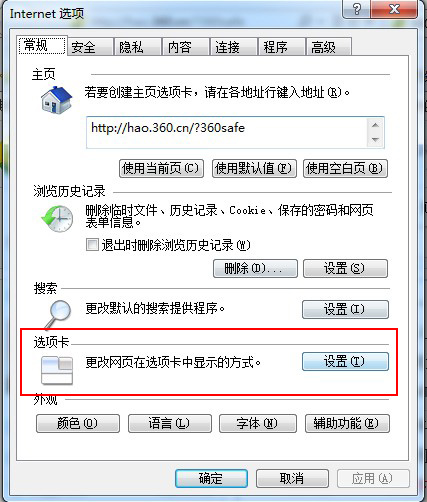Click 使用当前页 button

[161, 168]
